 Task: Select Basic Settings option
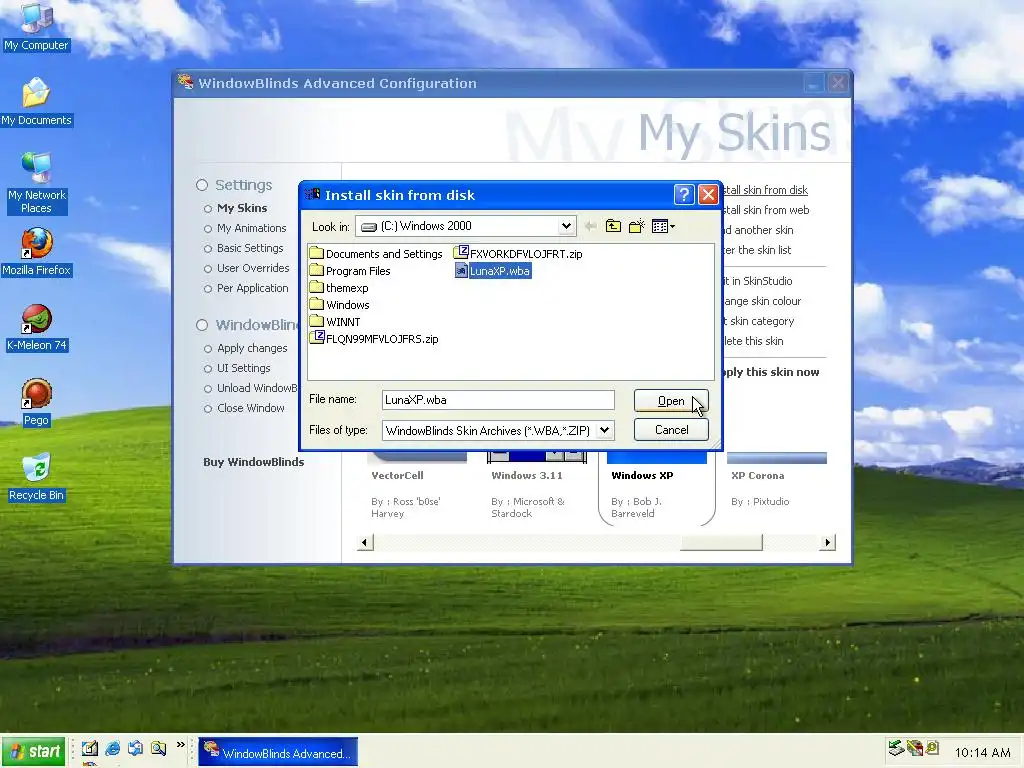[x=244, y=248]
